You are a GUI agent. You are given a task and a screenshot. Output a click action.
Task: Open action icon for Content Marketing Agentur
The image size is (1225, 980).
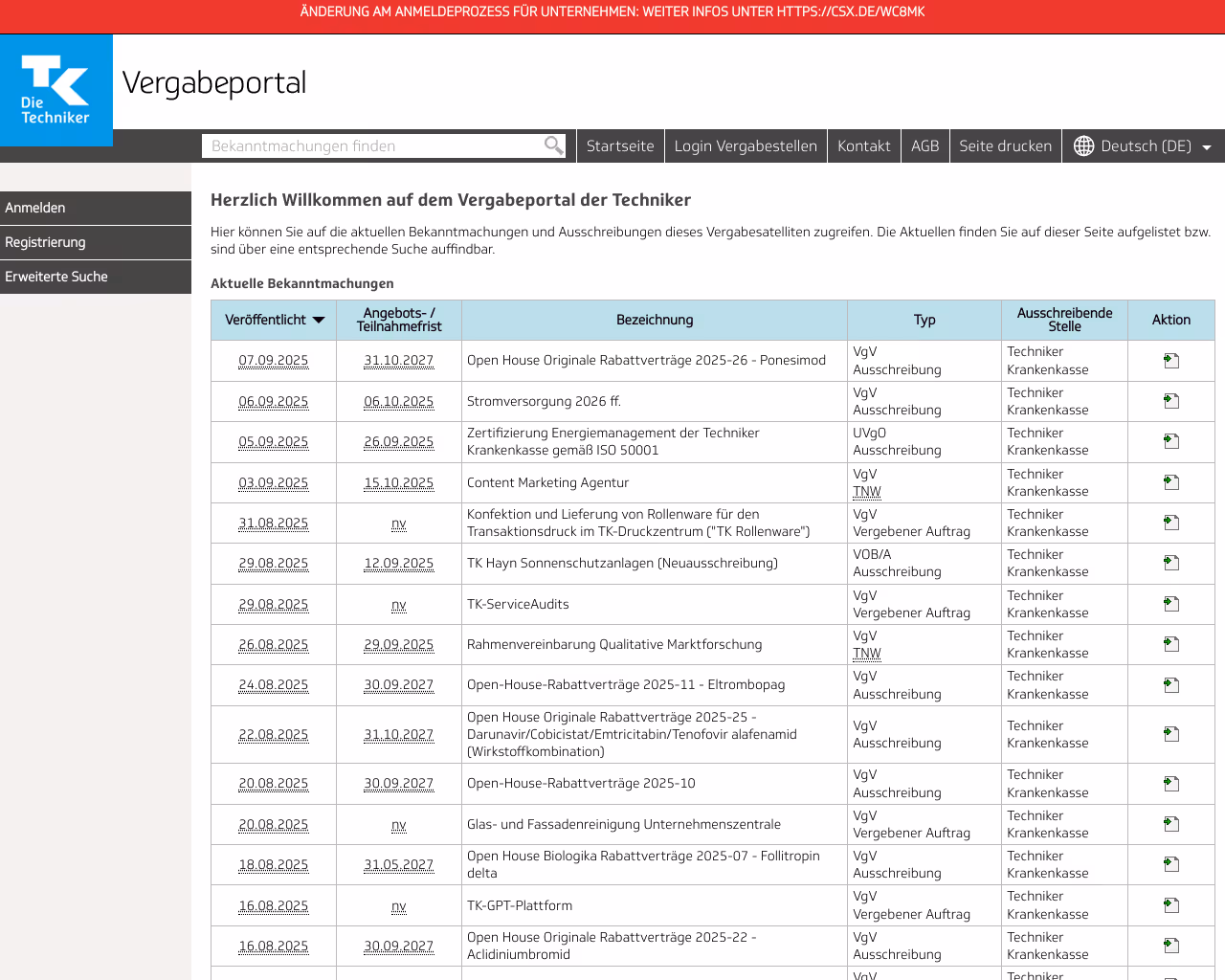click(x=1171, y=482)
